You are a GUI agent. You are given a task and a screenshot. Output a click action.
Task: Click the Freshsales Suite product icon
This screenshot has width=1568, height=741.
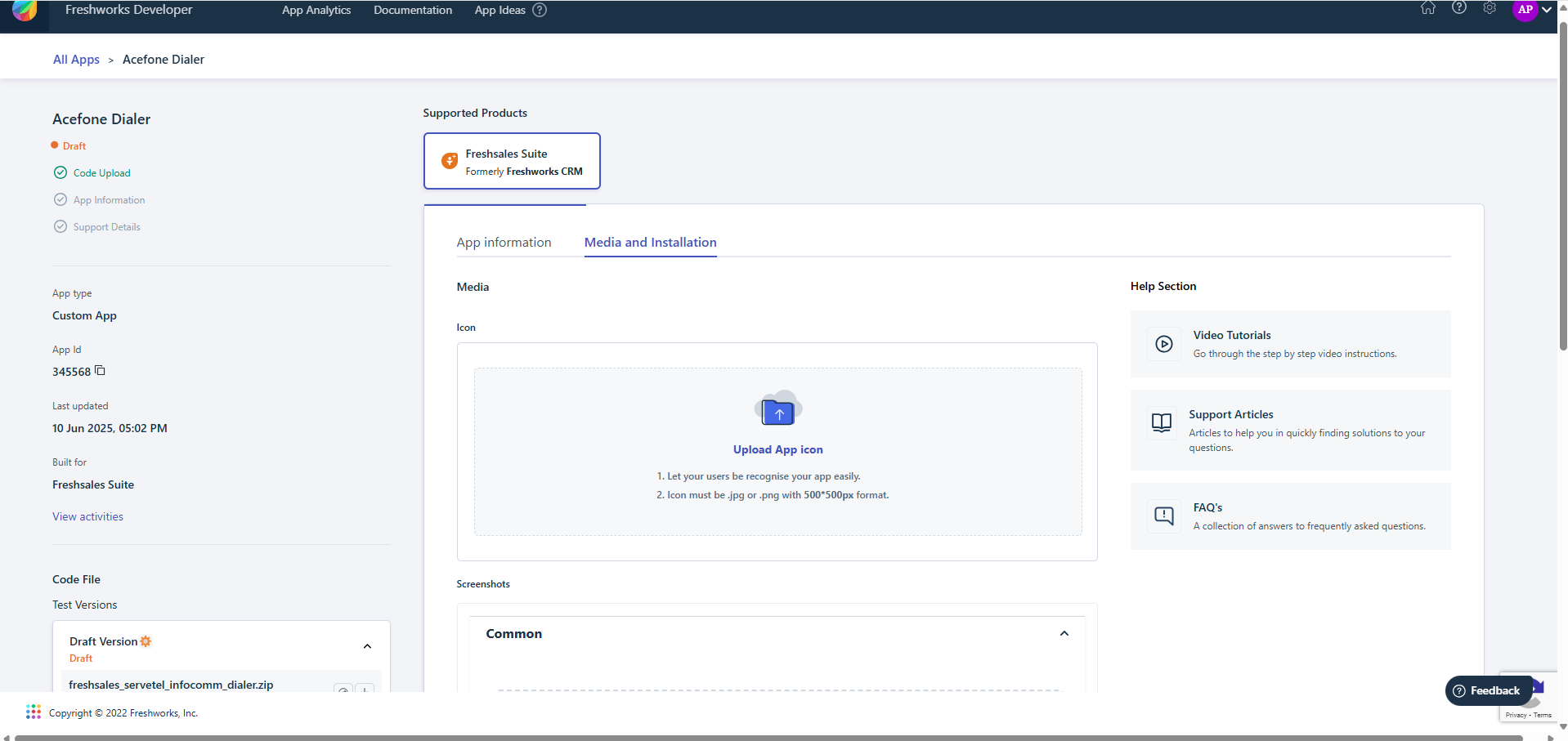tap(450, 161)
